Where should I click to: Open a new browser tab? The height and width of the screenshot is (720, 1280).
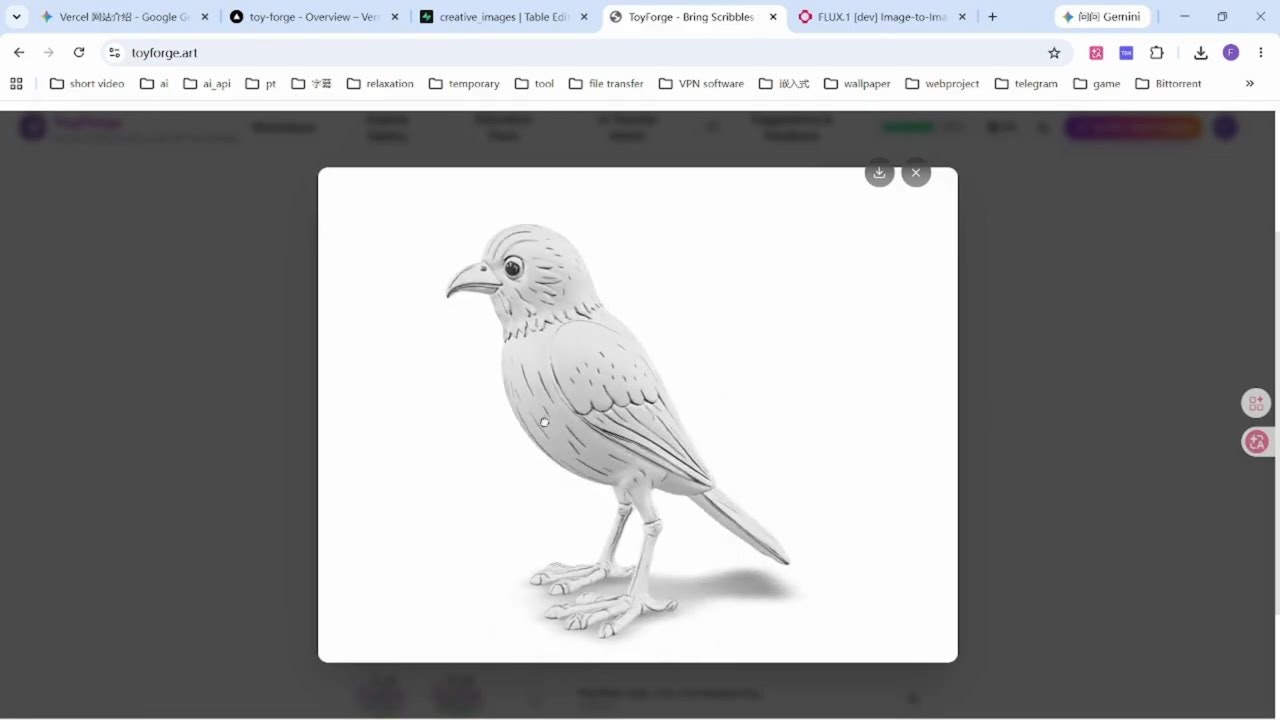(x=992, y=17)
